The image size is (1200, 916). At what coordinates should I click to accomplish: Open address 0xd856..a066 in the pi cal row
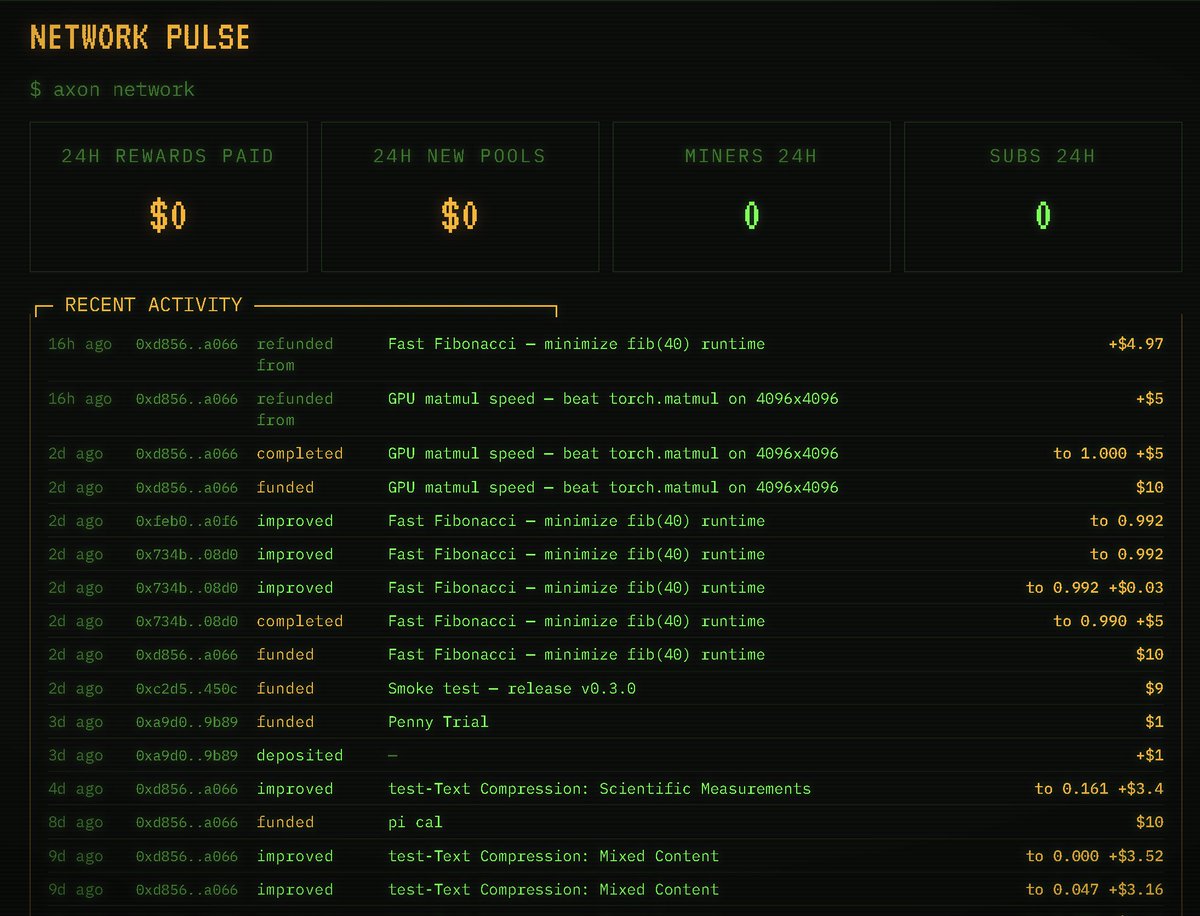187,823
